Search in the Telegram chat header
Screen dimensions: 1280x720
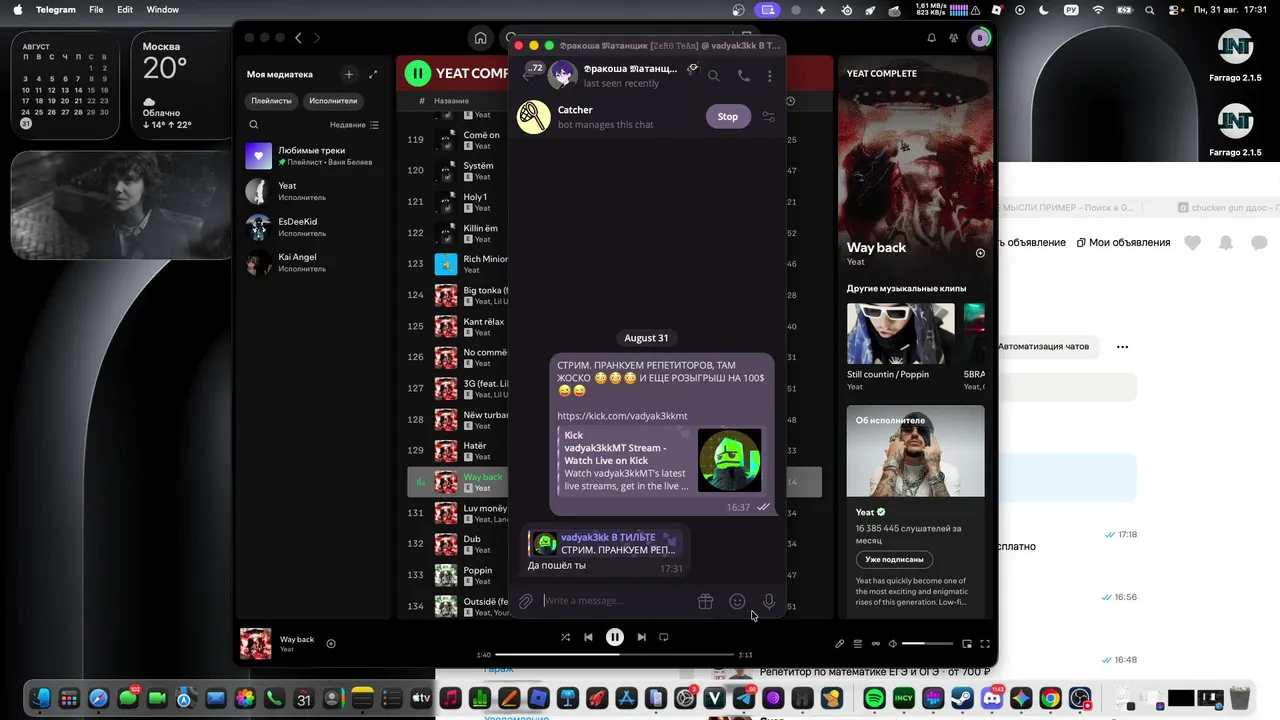[x=713, y=75]
